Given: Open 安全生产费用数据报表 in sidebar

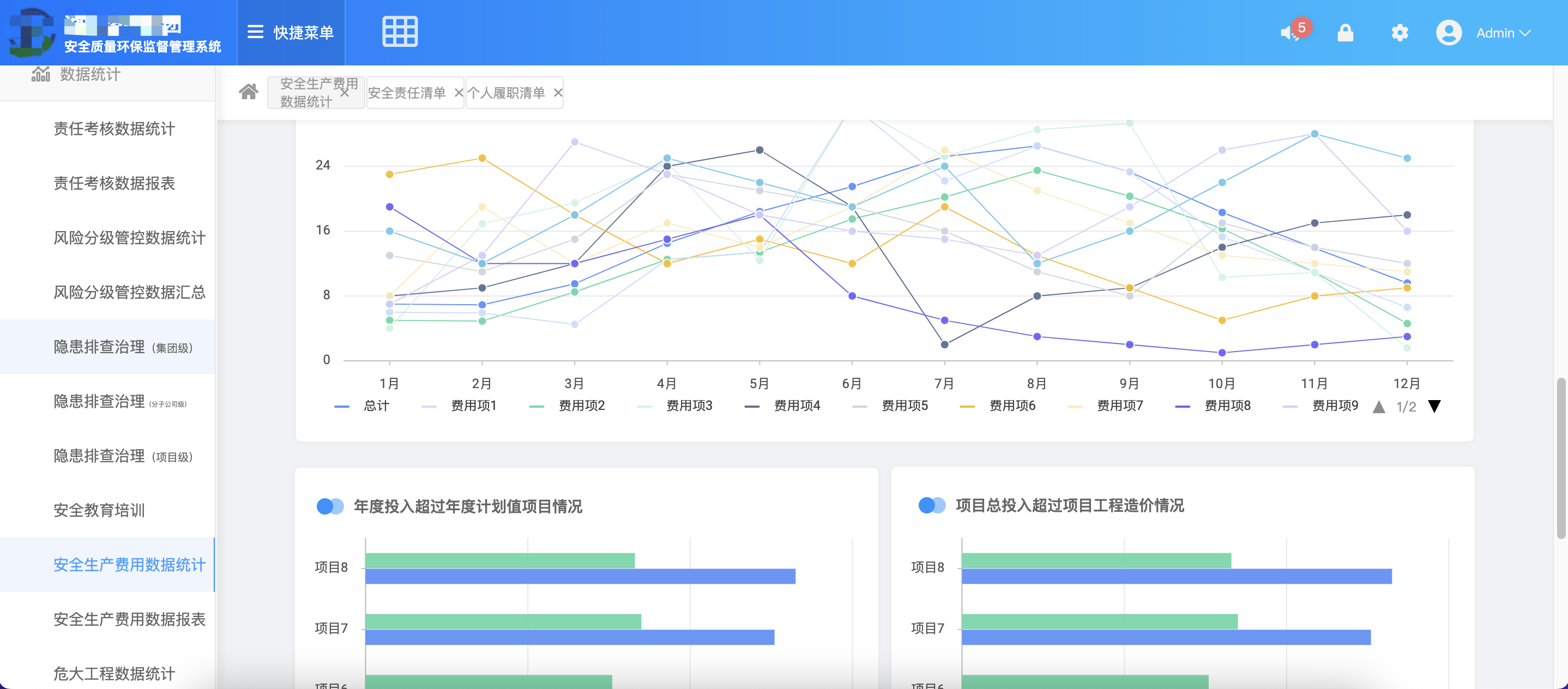Looking at the screenshot, I should (x=129, y=620).
